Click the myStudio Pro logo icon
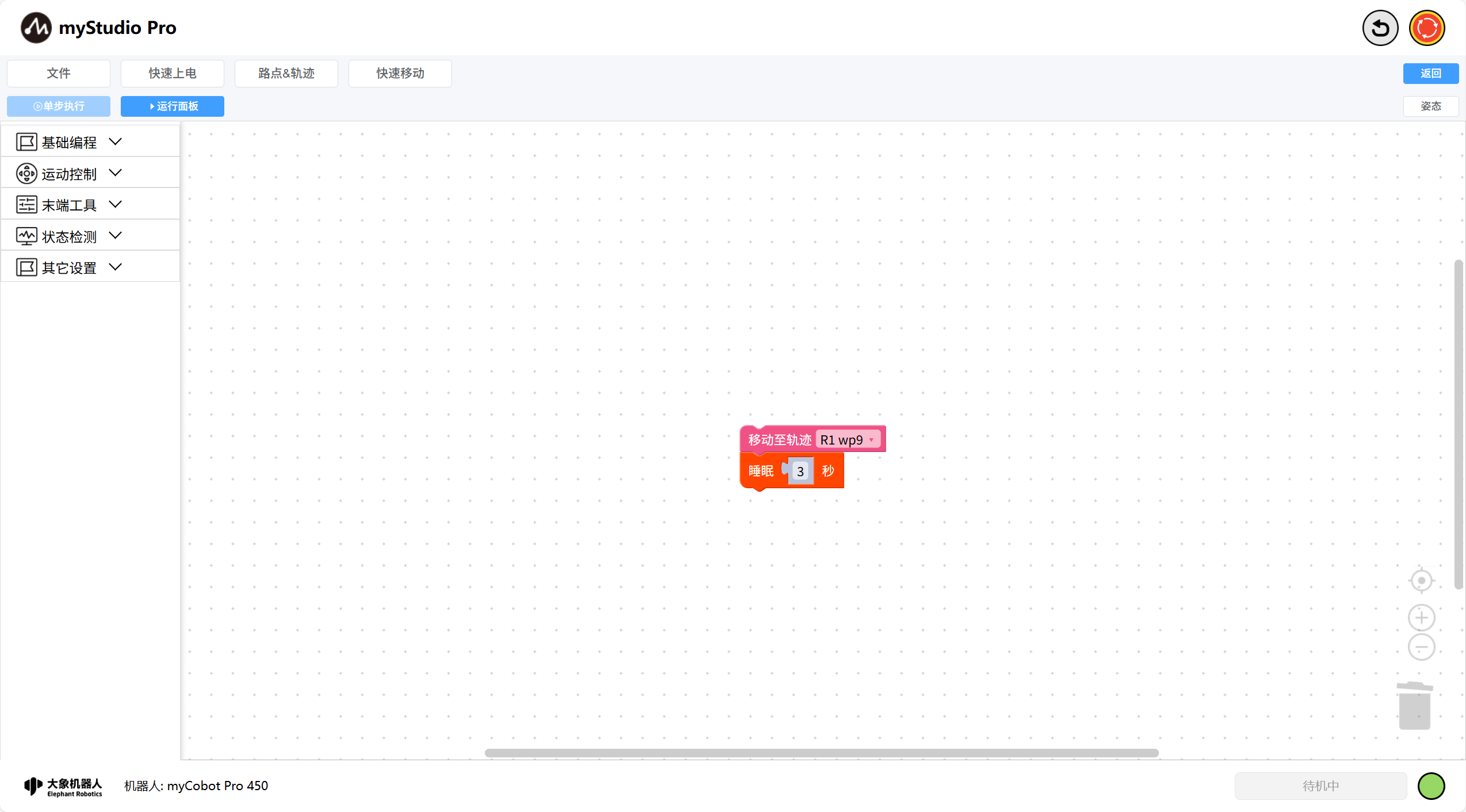The width and height of the screenshot is (1466, 812). pyautogui.click(x=36, y=28)
